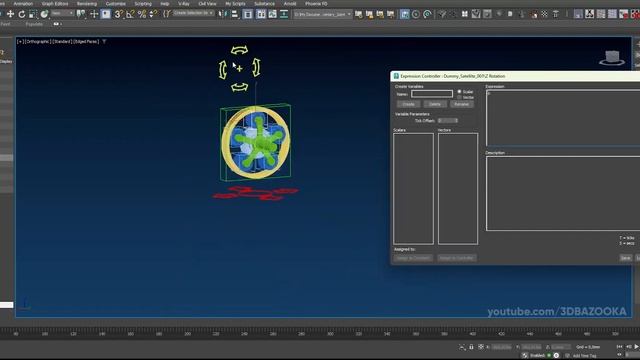Toggle the Layer Explorer icon

[261, 14]
